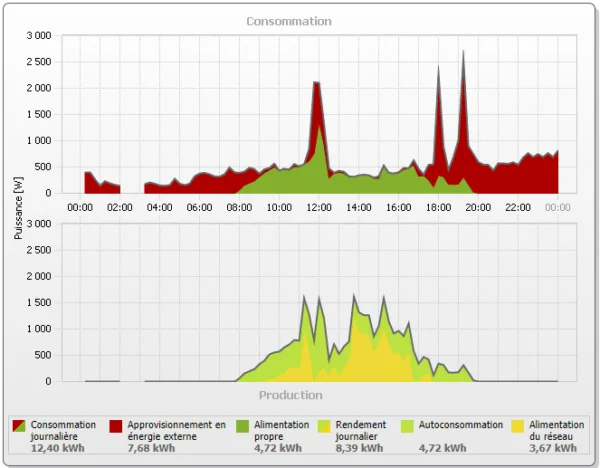This screenshot has height=468, width=600.
Task: Click the 08:00 time axis label
Action: pyautogui.click(x=239, y=208)
